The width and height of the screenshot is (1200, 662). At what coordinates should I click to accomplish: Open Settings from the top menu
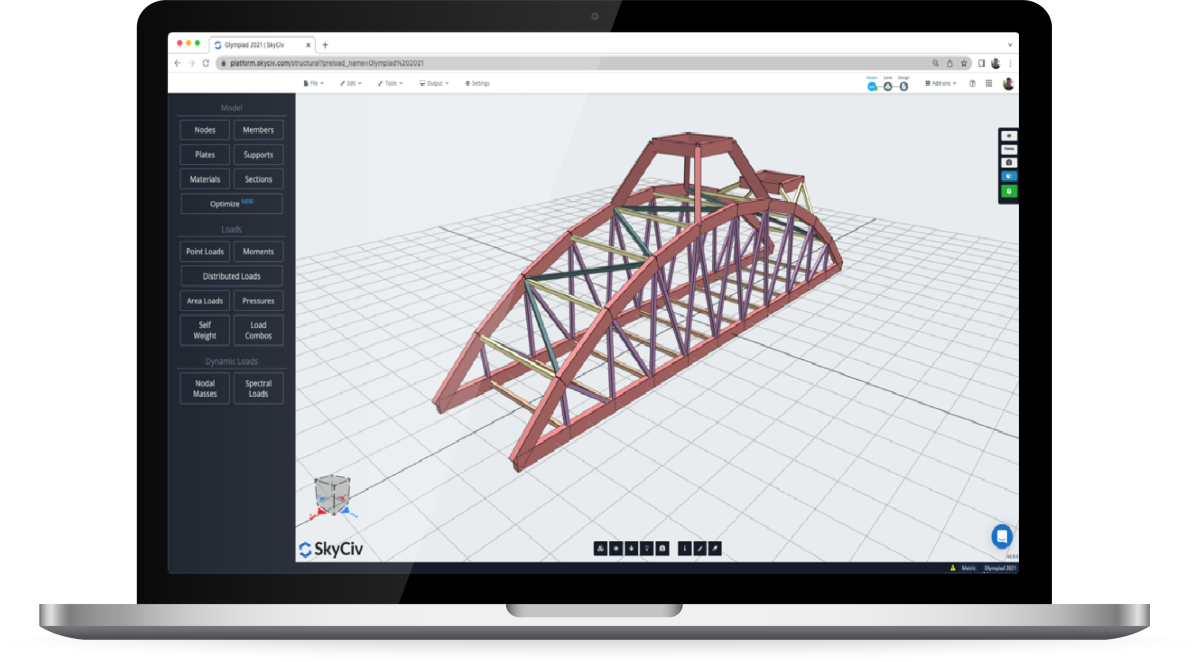pos(478,84)
